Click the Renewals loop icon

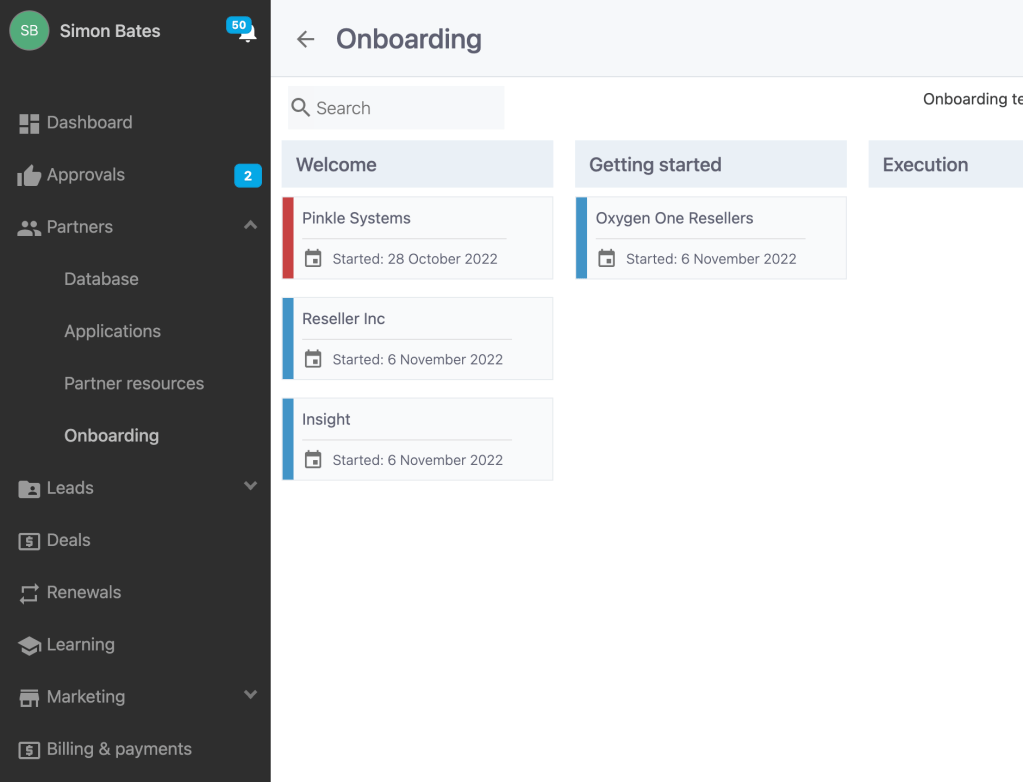(29, 593)
